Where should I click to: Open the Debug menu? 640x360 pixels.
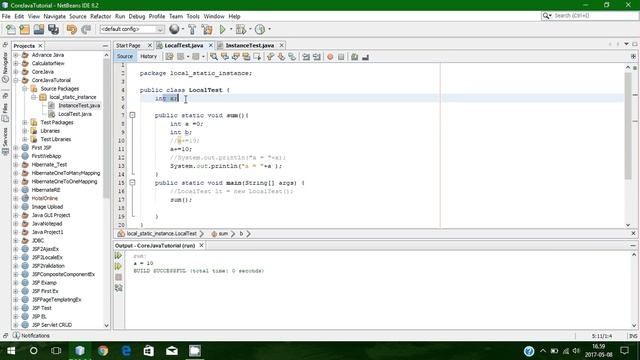137,16
